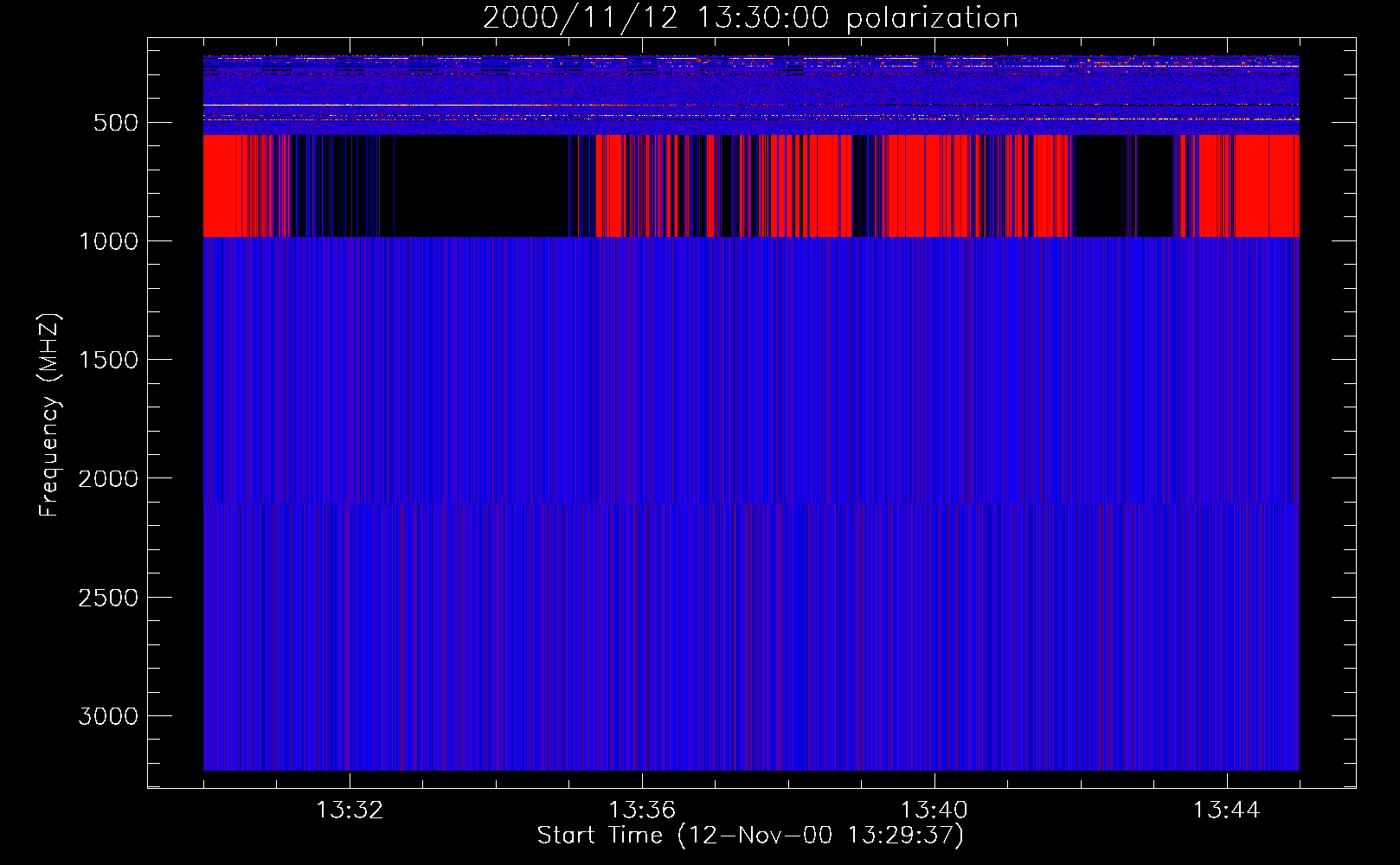Viewport: 1400px width, 865px height.
Task: Click the 2000 frequency tick label
Action: 108,478
